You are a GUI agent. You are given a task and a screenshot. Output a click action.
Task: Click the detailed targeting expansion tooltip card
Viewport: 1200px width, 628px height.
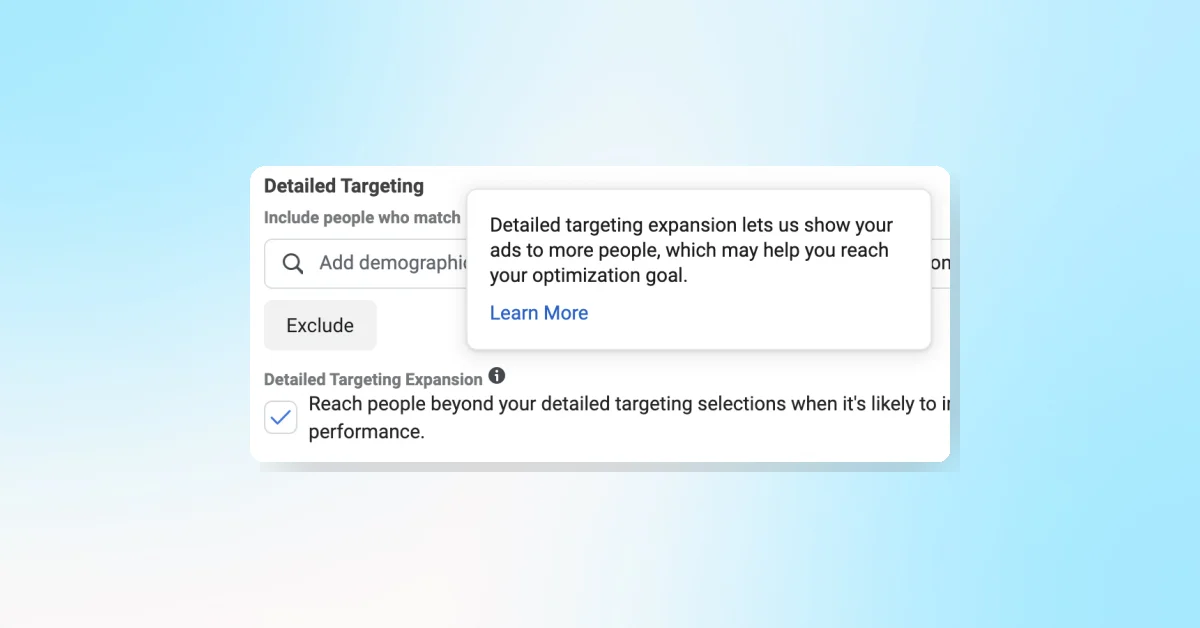(x=698, y=268)
